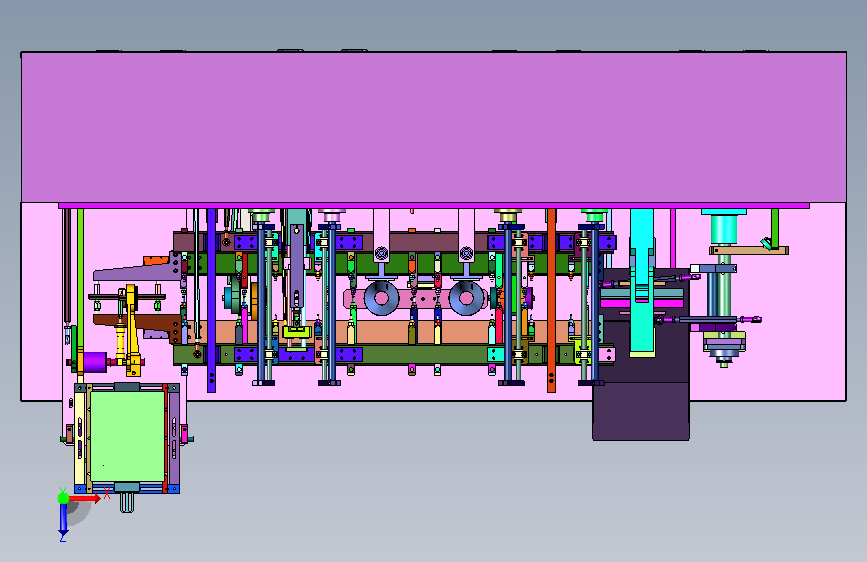Click the long orange vertical bar

point(551,300)
